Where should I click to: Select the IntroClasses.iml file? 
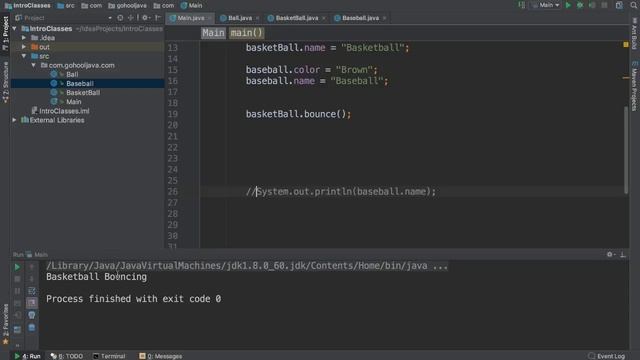pos(64,111)
